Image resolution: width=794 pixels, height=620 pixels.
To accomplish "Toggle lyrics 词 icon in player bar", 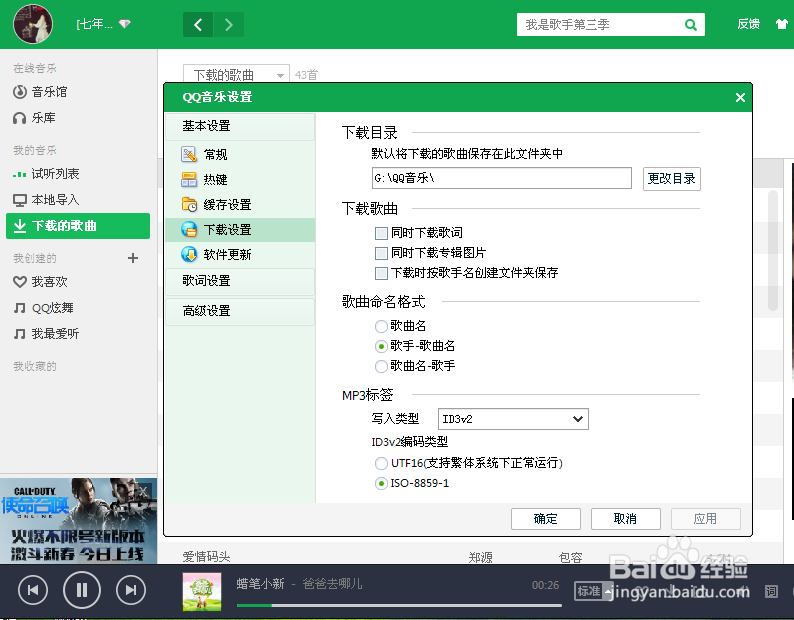I will (771, 591).
